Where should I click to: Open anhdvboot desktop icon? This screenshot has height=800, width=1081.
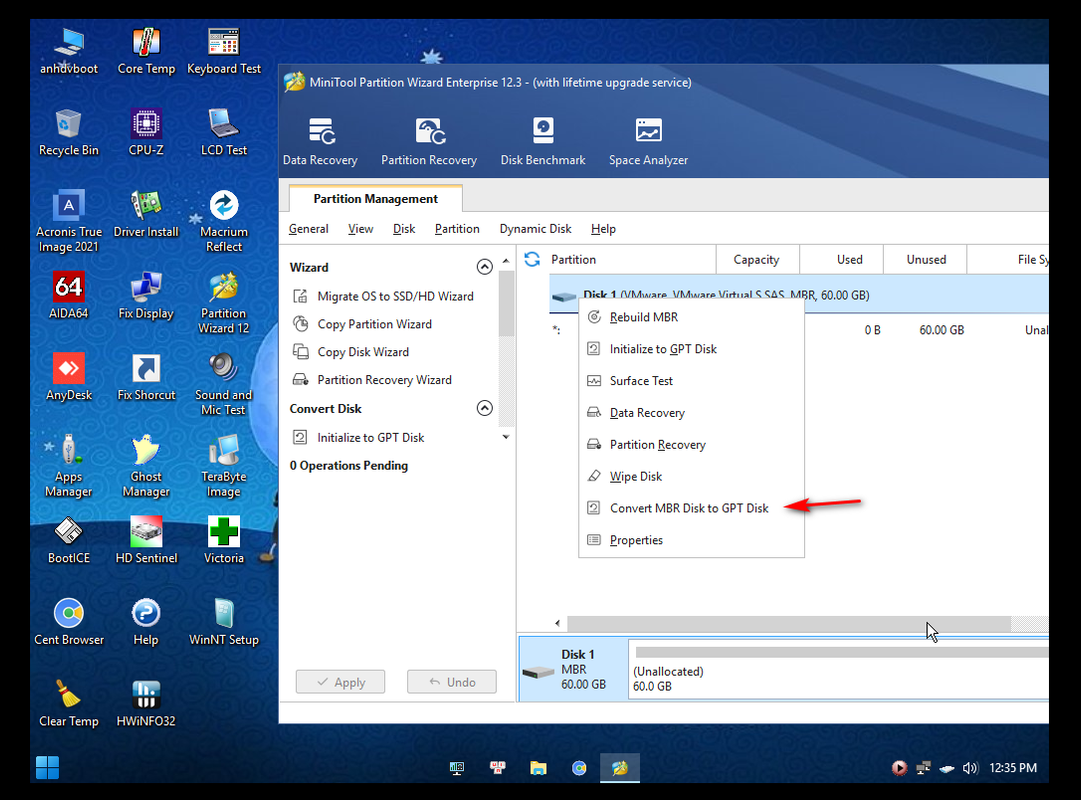[68, 51]
